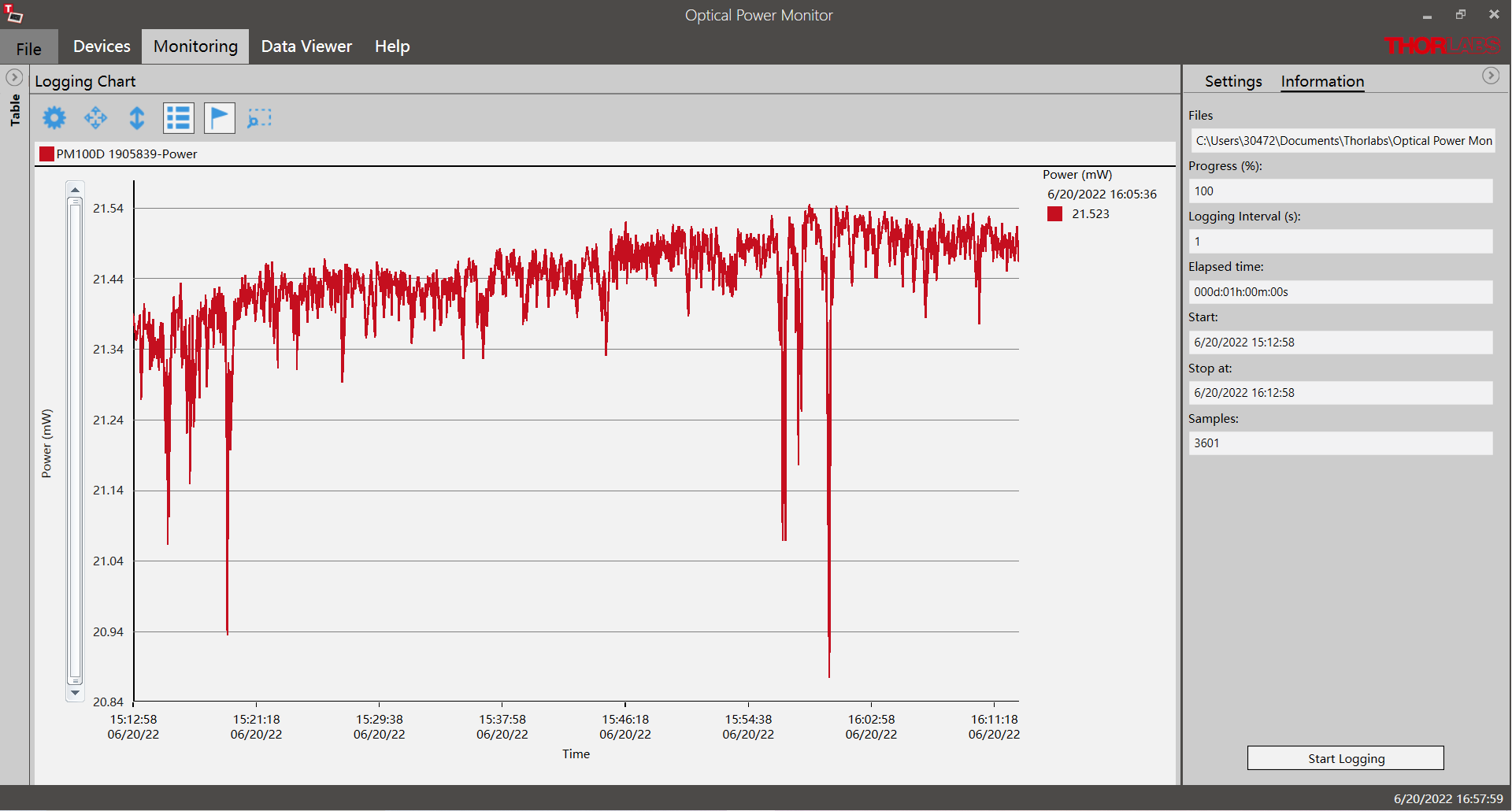Click the red PM100D series color swatch

point(46,154)
